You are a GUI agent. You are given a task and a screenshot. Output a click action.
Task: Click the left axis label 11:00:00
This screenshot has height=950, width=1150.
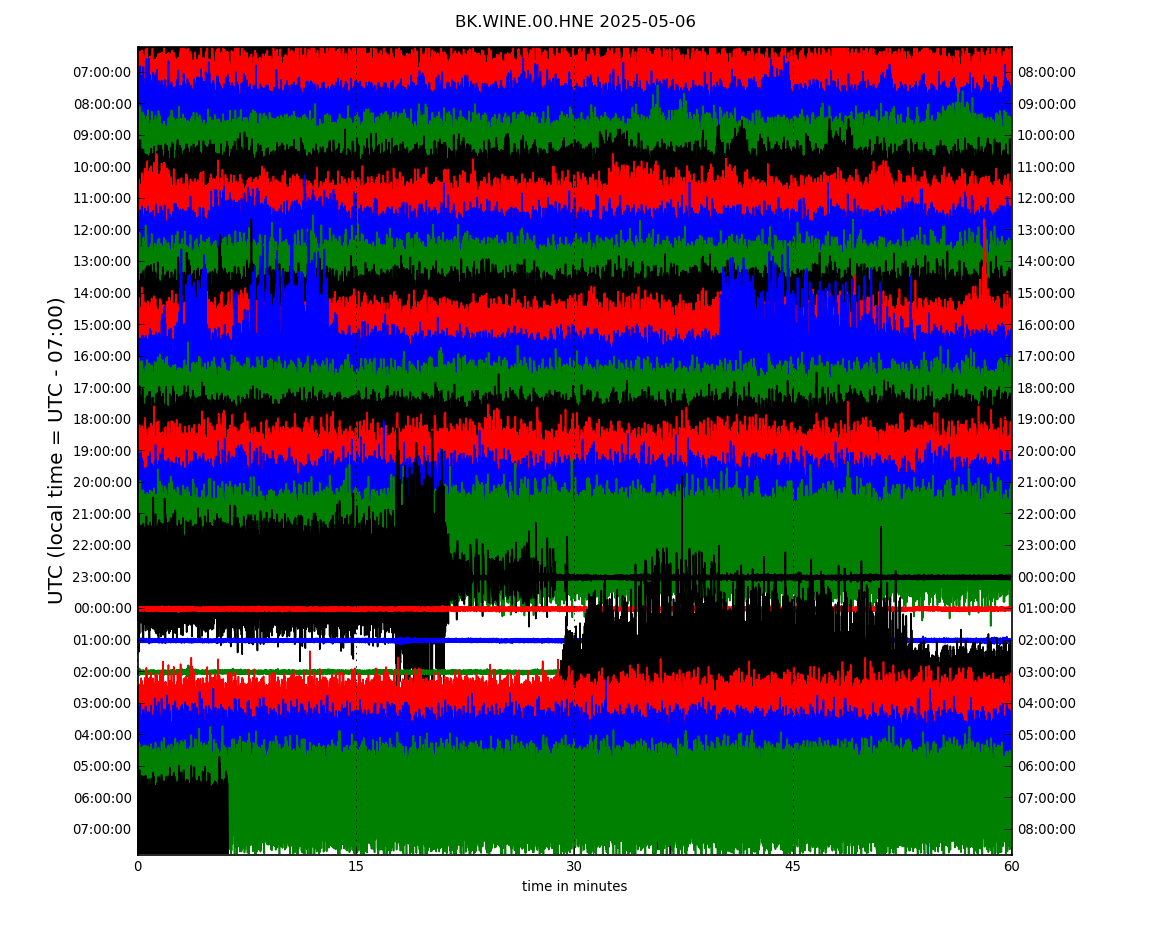(x=103, y=199)
